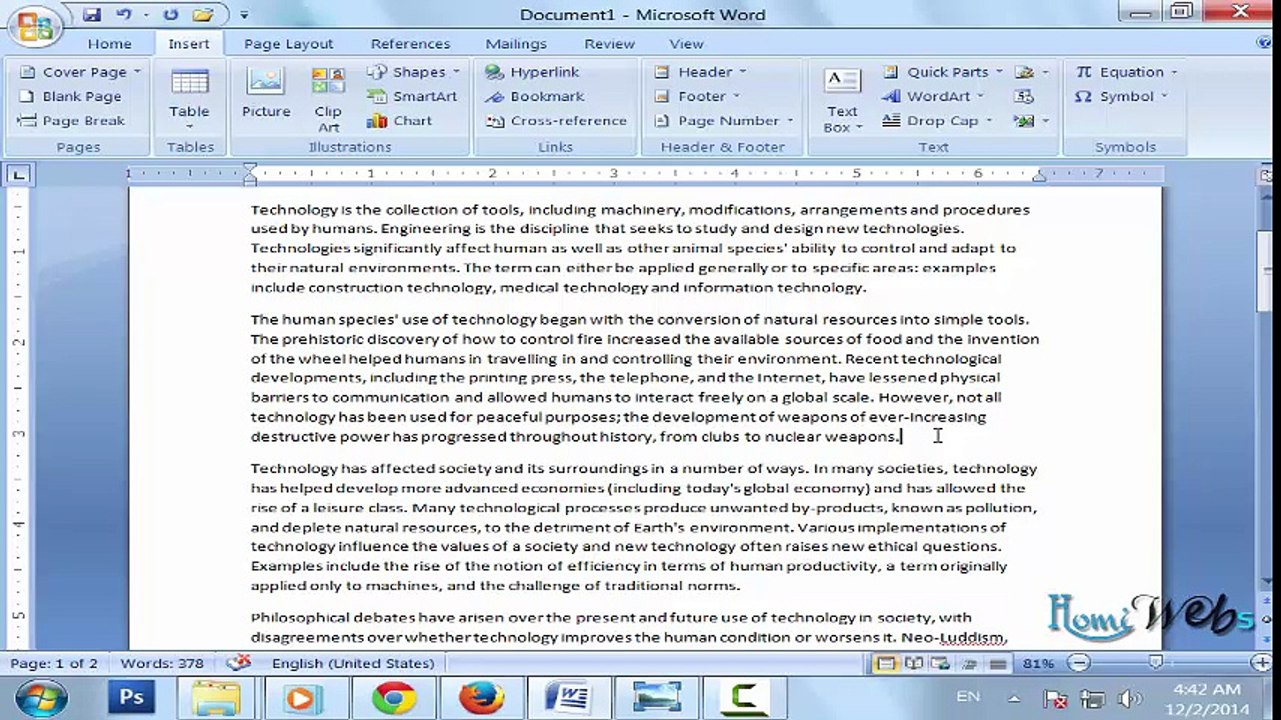Insert a SmartArt graphic

tap(412, 96)
